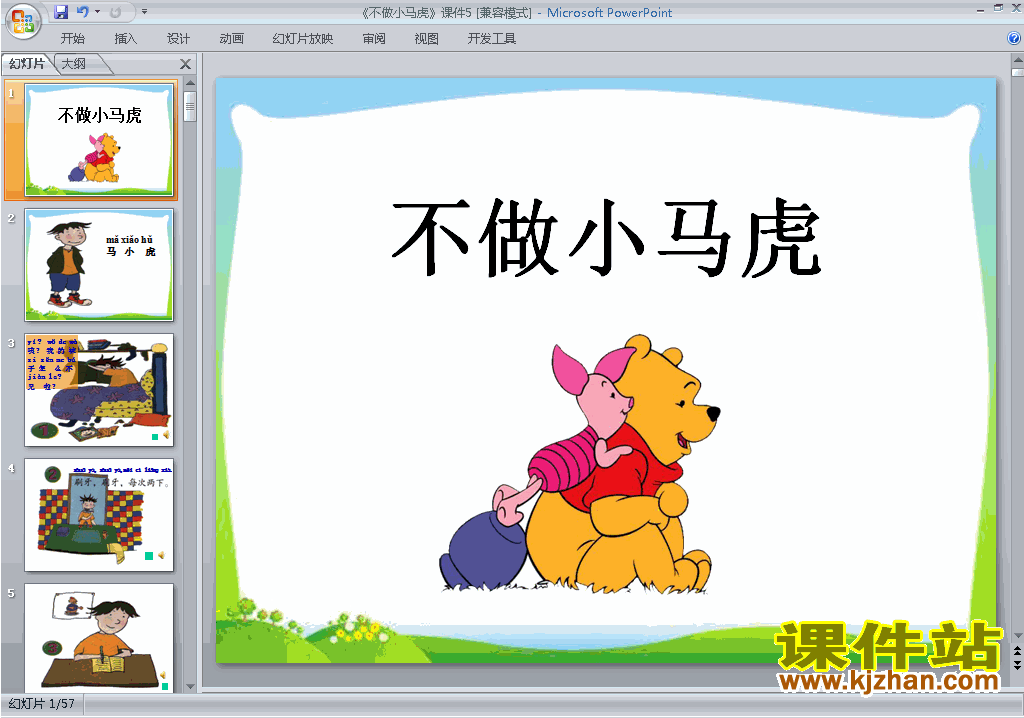Open the 视图 ribbon tab
The width and height of the screenshot is (1024, 718).
click(426, 39)
